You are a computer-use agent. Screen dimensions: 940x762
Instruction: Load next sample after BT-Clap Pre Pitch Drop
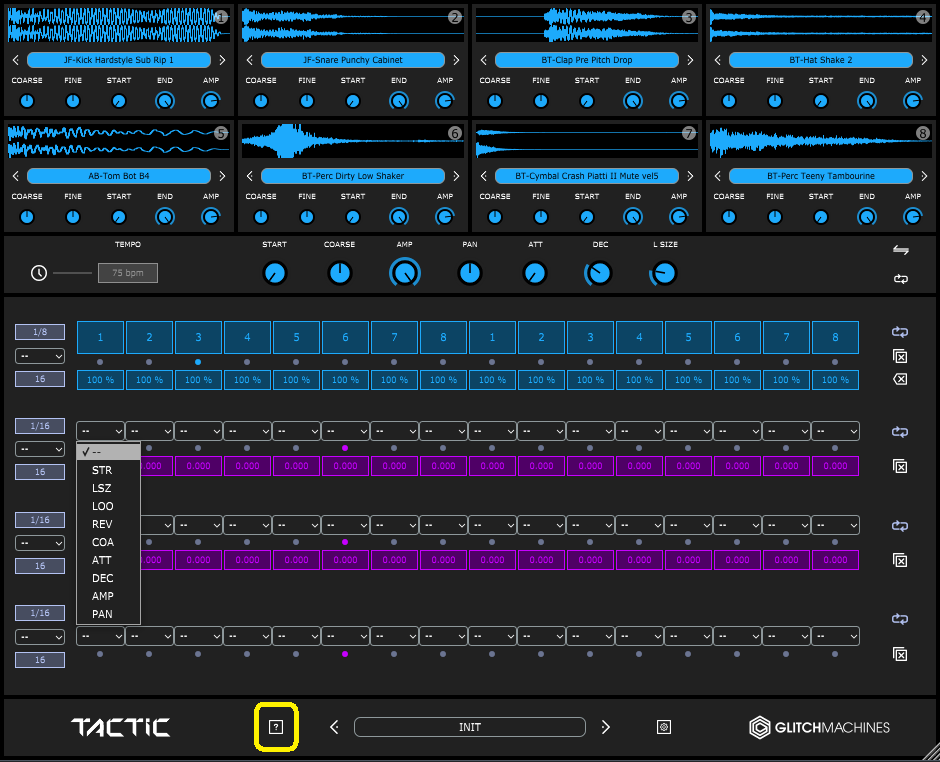pos(690,60)
